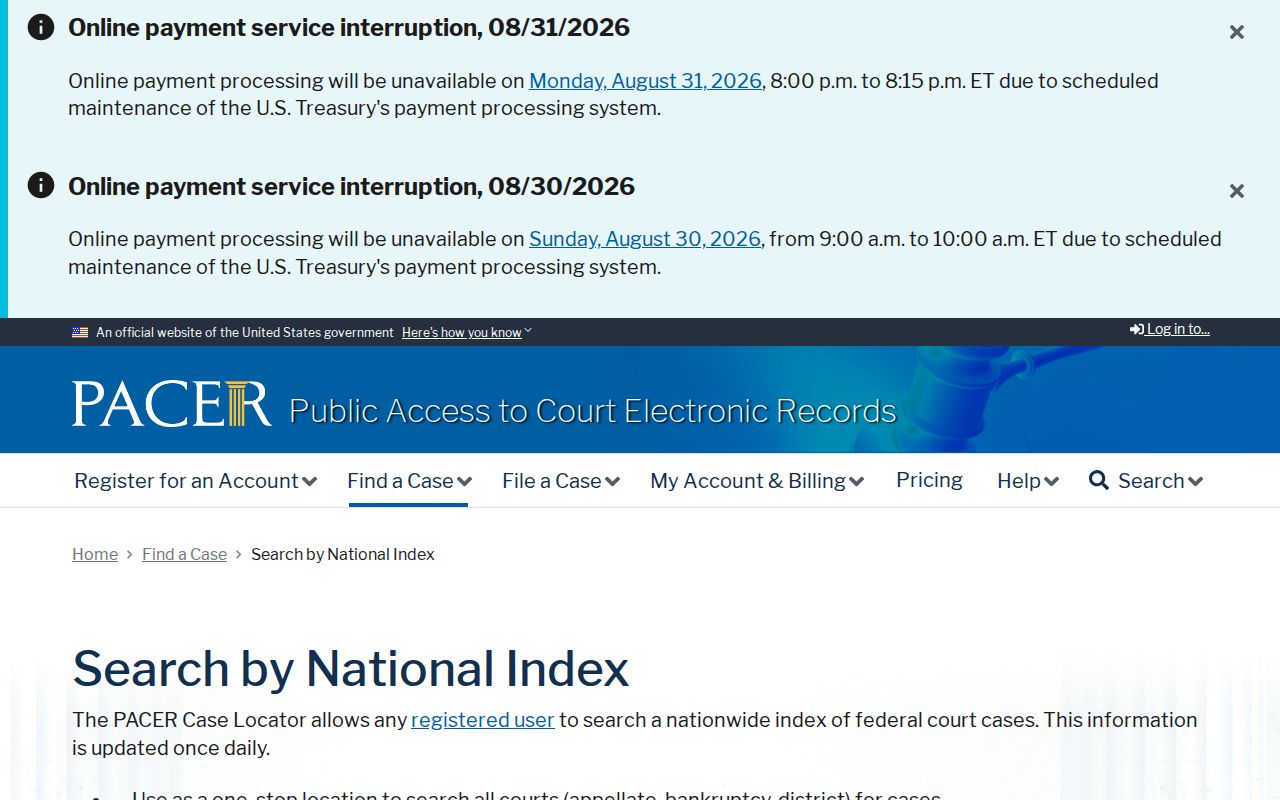Expand the Help menu

tap(1028, 481)
